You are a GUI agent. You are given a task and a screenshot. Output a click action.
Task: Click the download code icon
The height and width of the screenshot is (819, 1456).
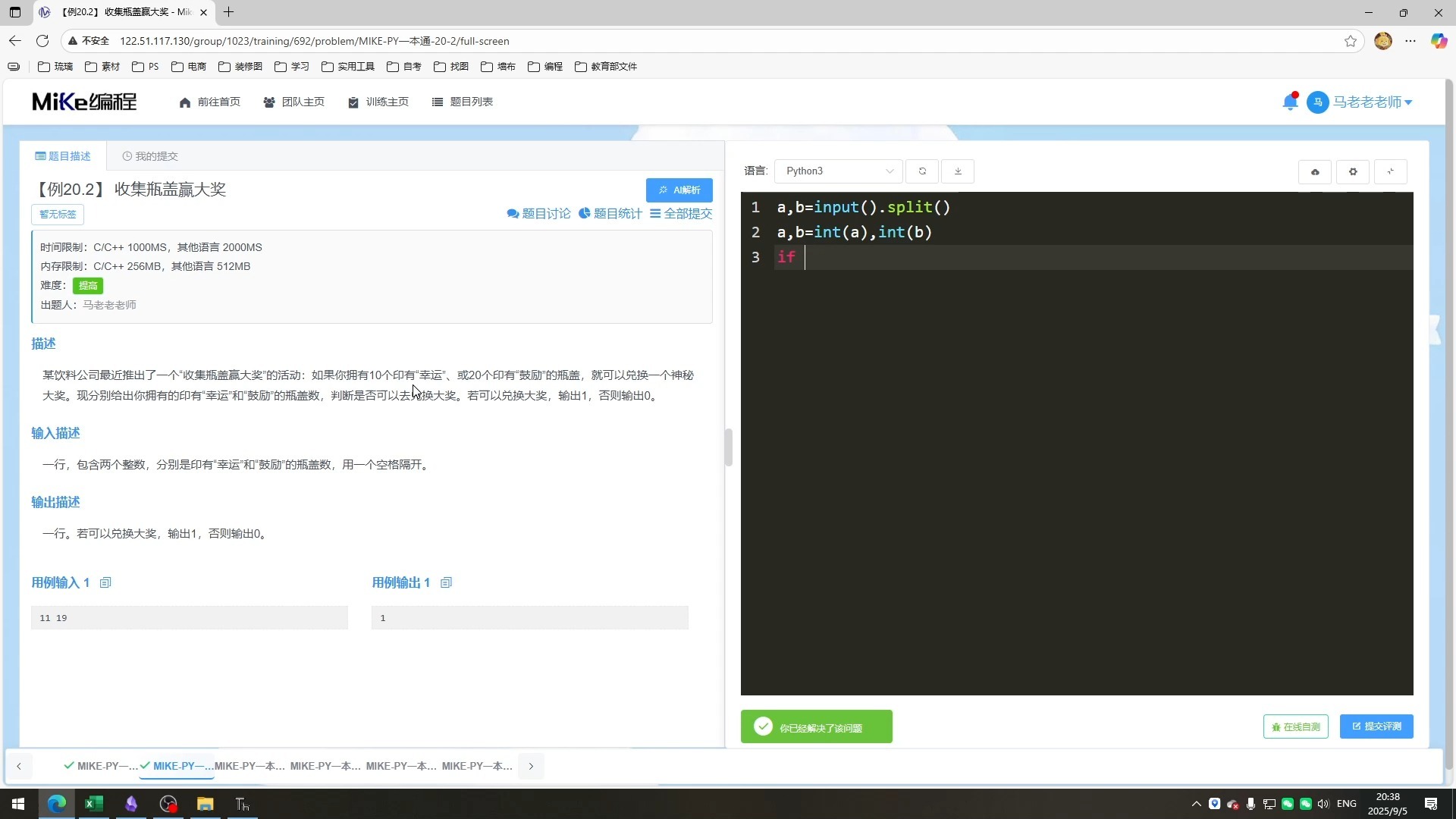(x=958, y=171)
